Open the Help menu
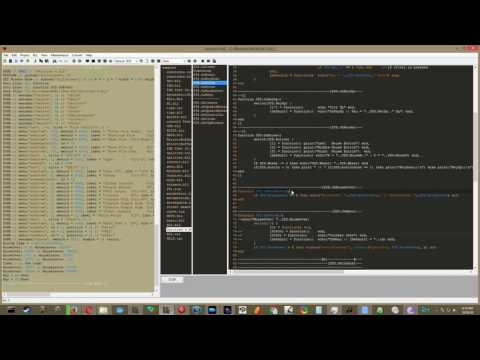The width and height of the screenshot is (480, 360). 89,55
